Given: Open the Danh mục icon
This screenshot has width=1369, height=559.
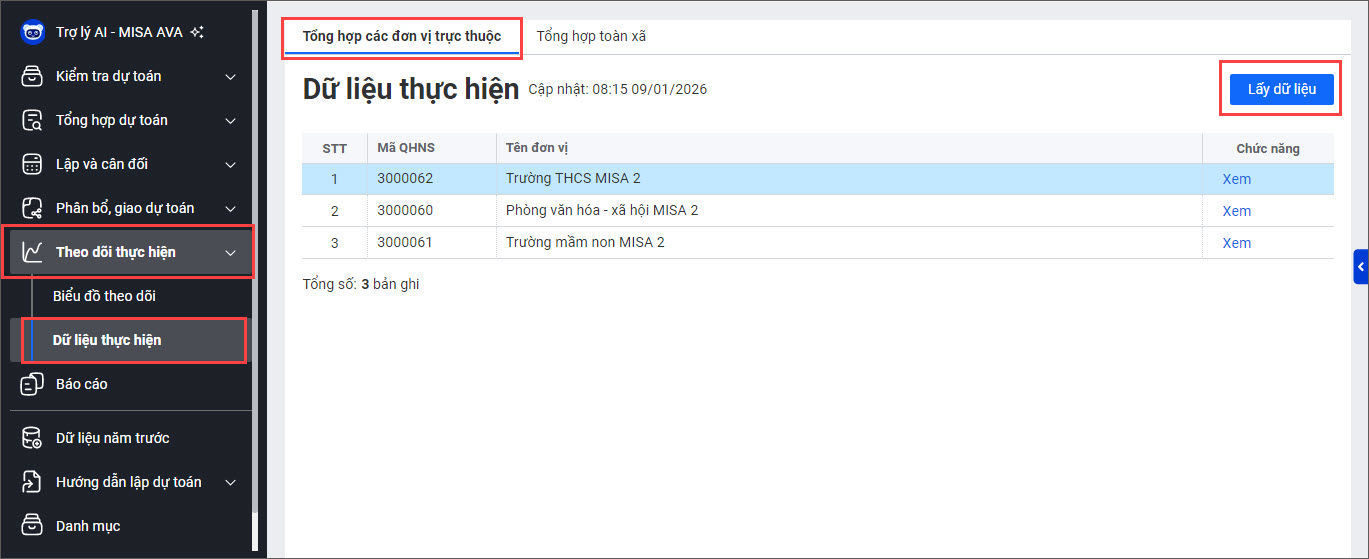Looking at the screenshot, I should 33,526.
